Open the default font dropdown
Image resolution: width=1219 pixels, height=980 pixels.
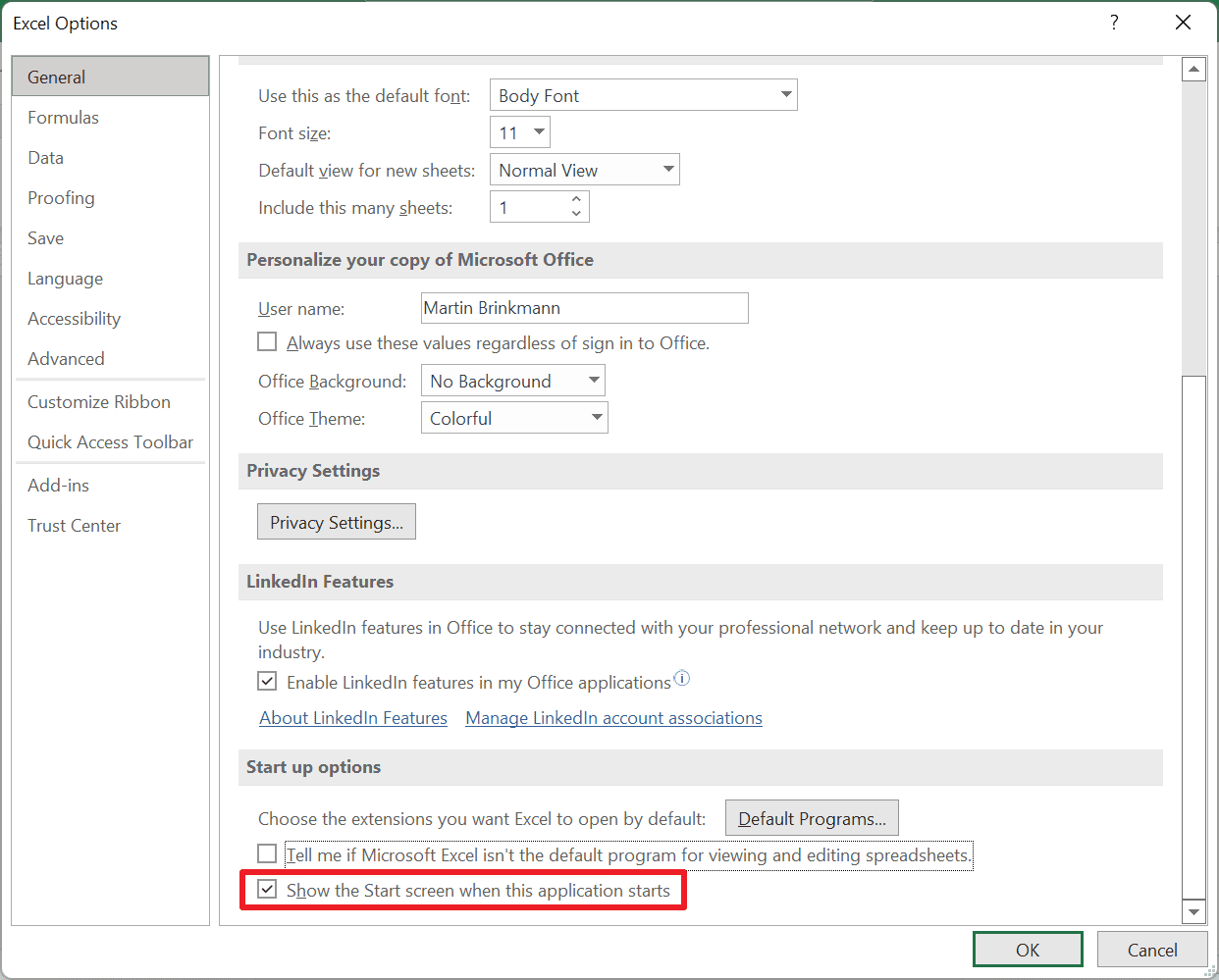[785, 94]
